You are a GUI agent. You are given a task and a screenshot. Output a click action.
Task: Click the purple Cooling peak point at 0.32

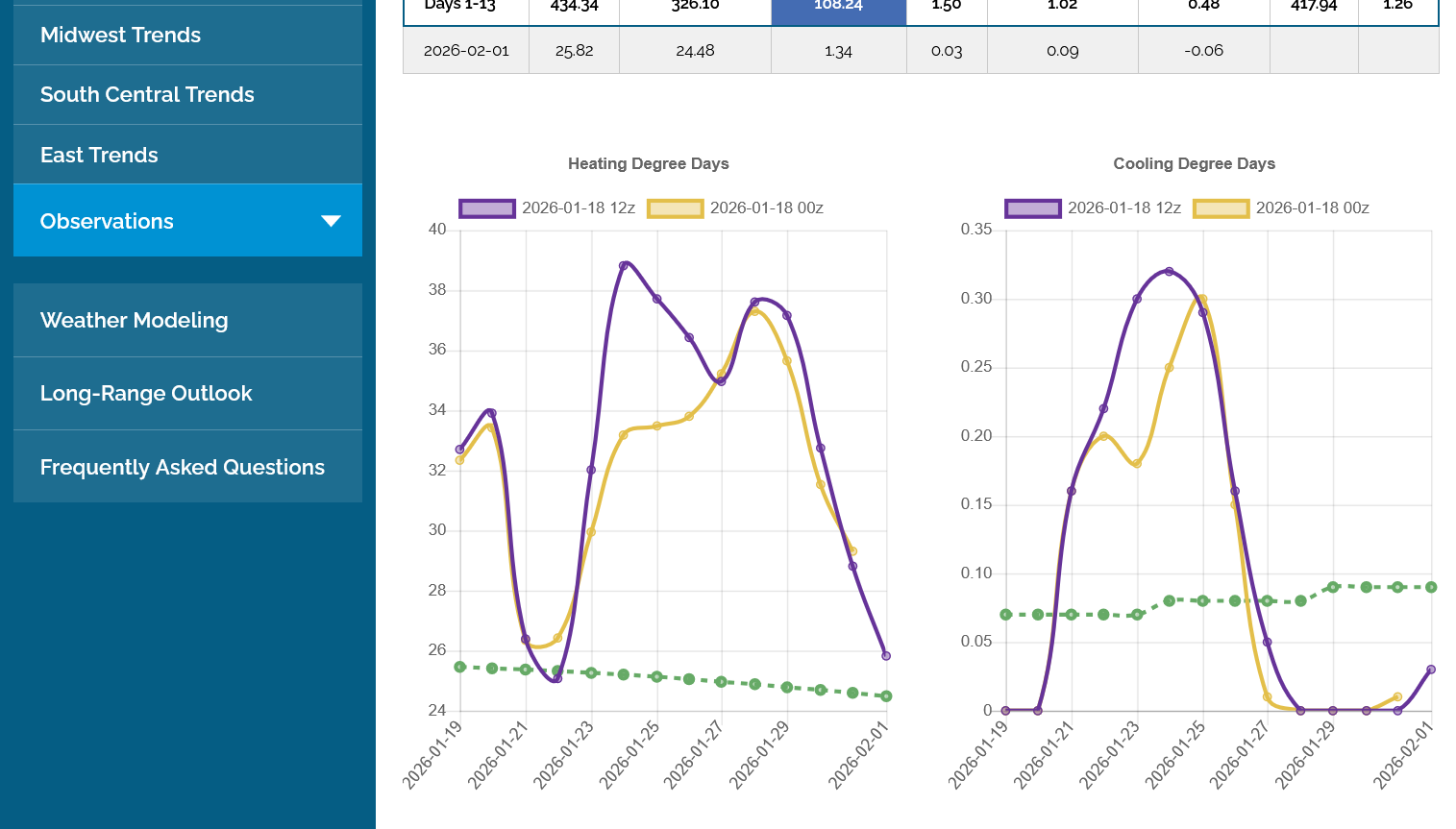click(1169, 272)
